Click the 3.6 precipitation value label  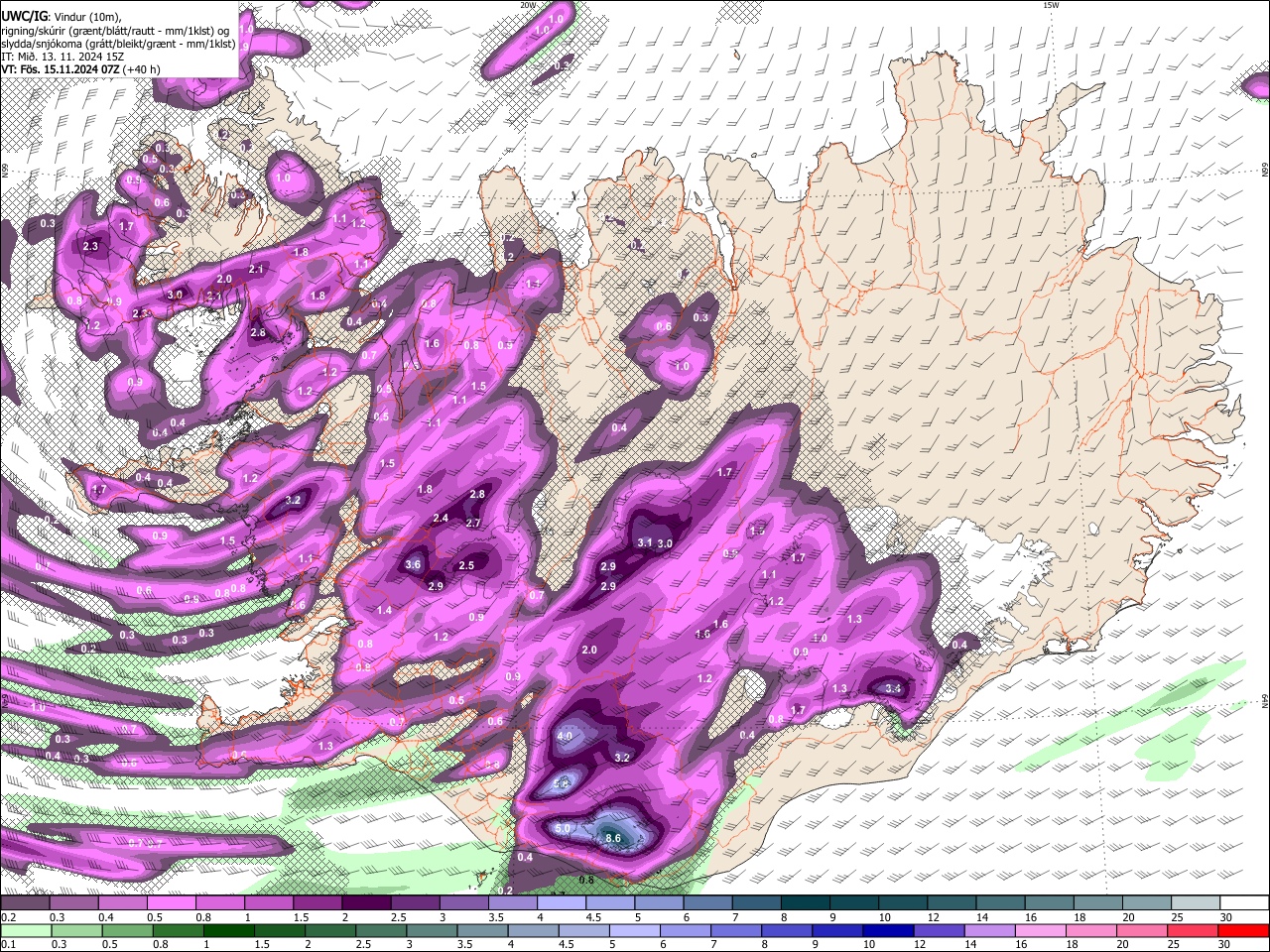pos(413,564)
